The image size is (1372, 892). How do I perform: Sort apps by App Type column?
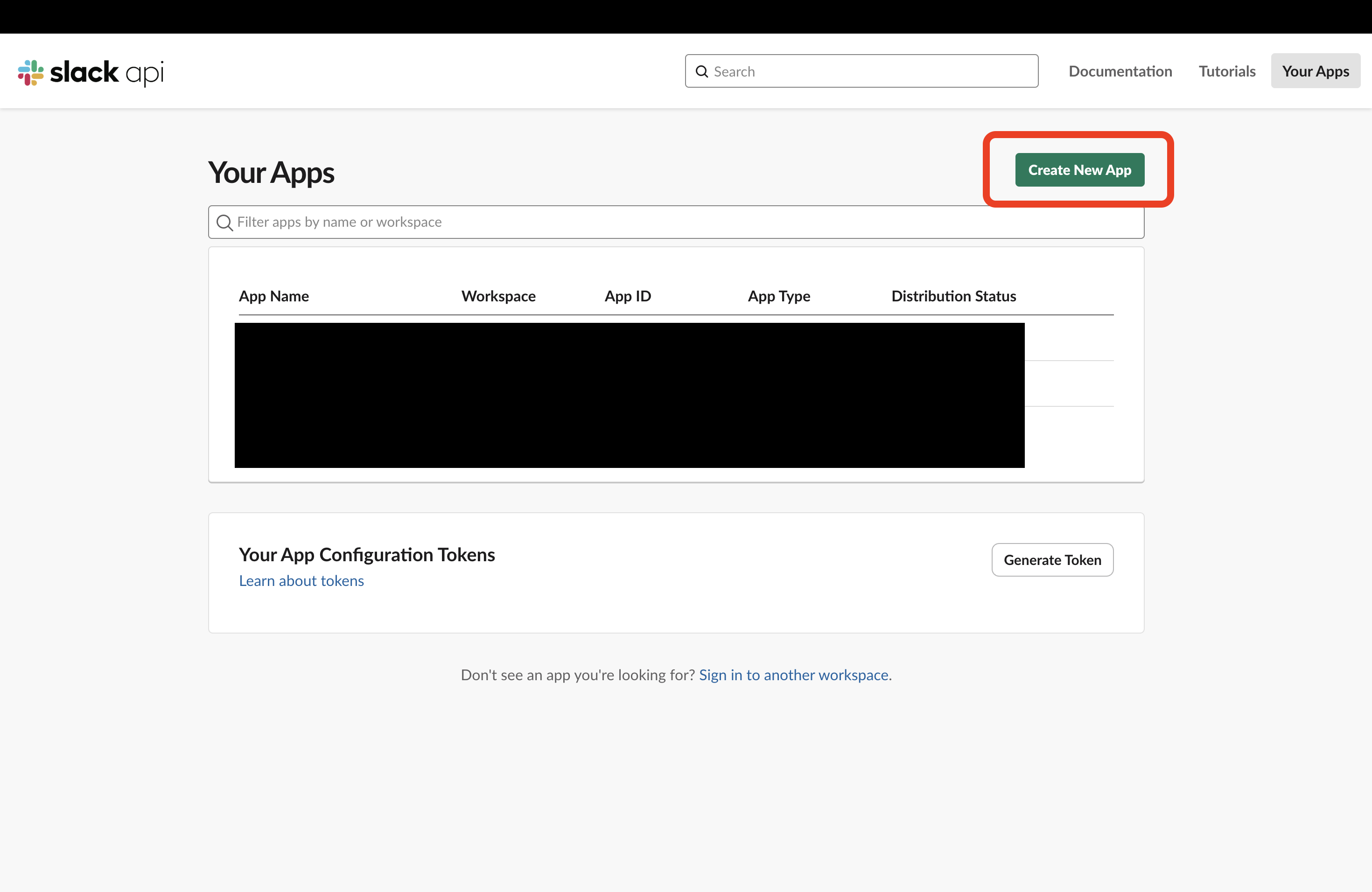[779, 296]
